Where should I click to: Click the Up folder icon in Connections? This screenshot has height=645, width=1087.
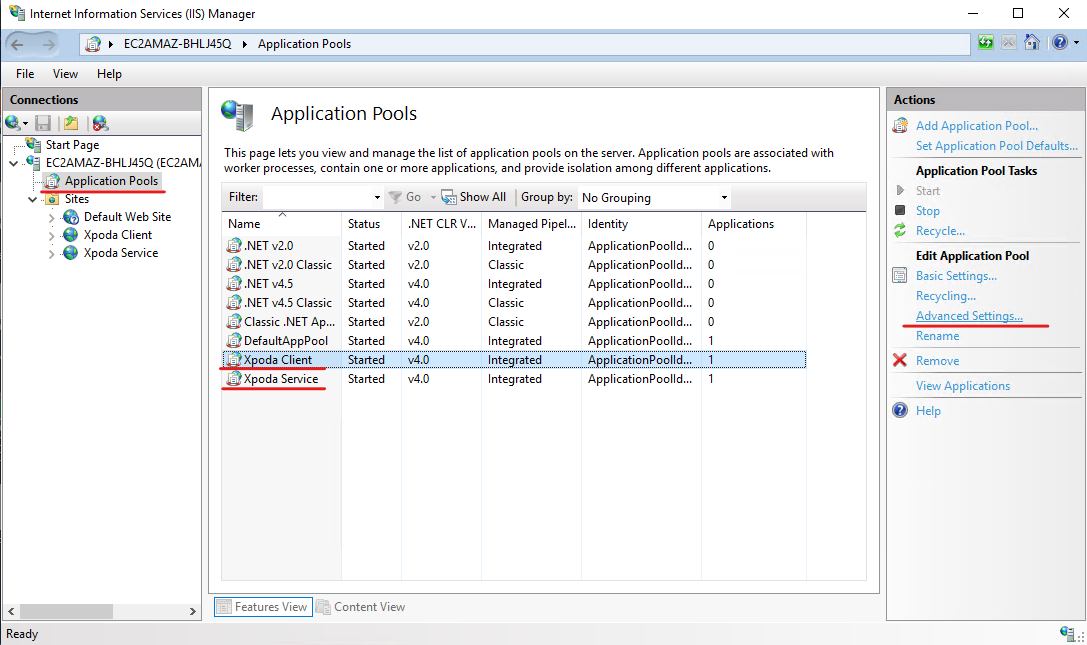[x=71, y=123]
